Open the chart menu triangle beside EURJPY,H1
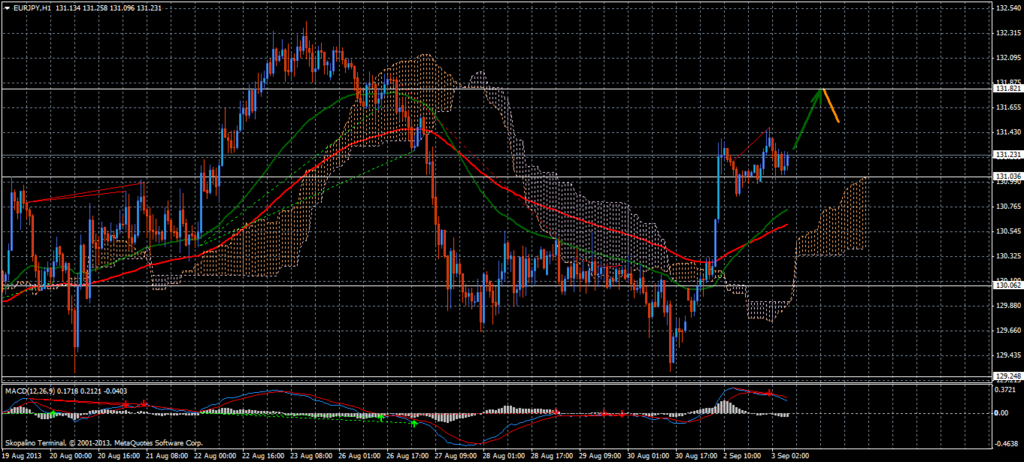The width and height of the screenshot is (1024, 462). pos(7,7)
